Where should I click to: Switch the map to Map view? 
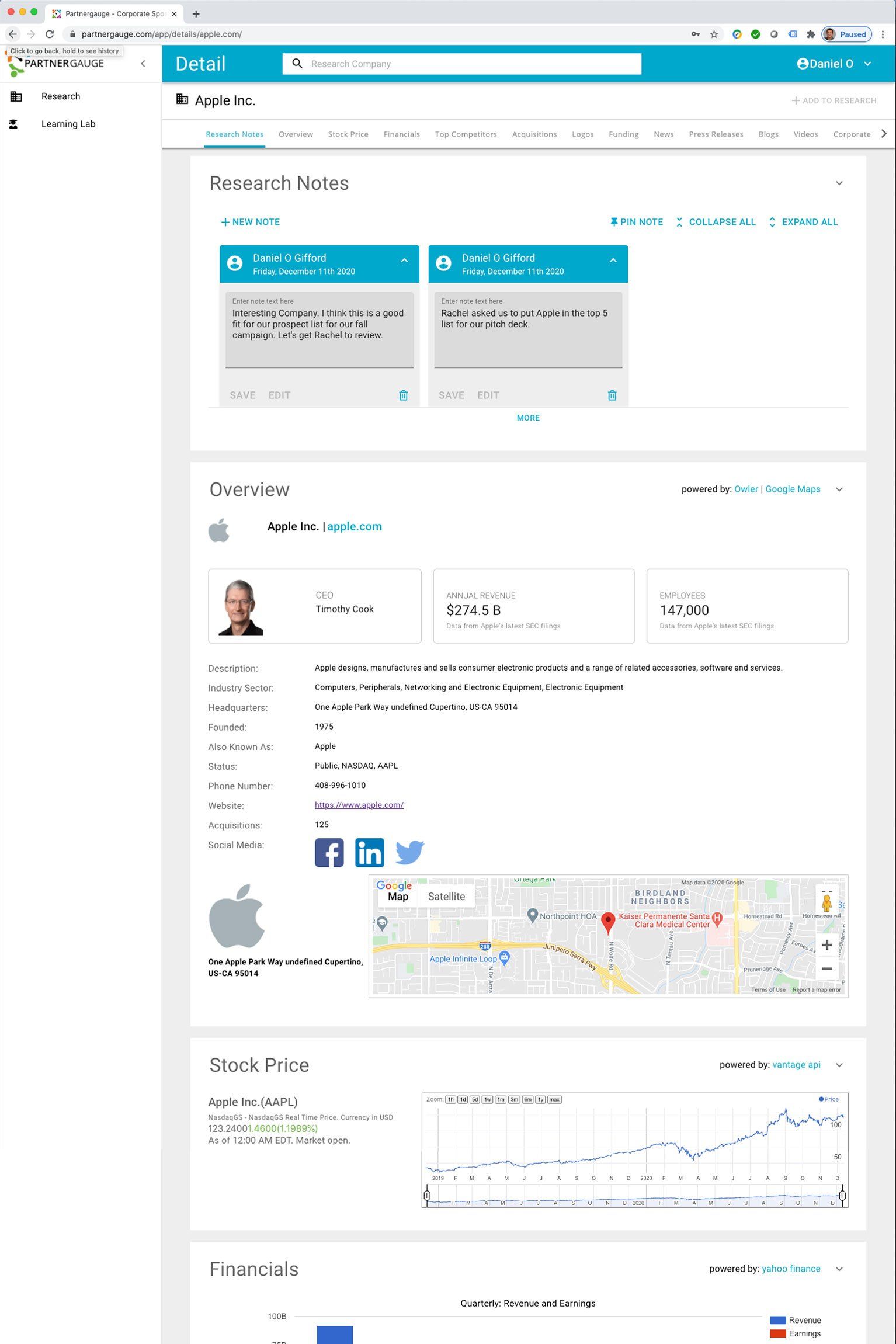pos(398,897)
